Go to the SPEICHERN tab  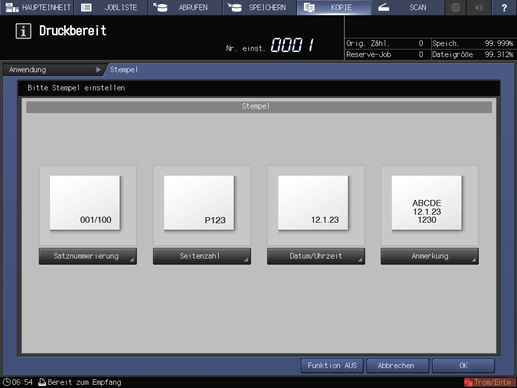(x=259, y=7)
